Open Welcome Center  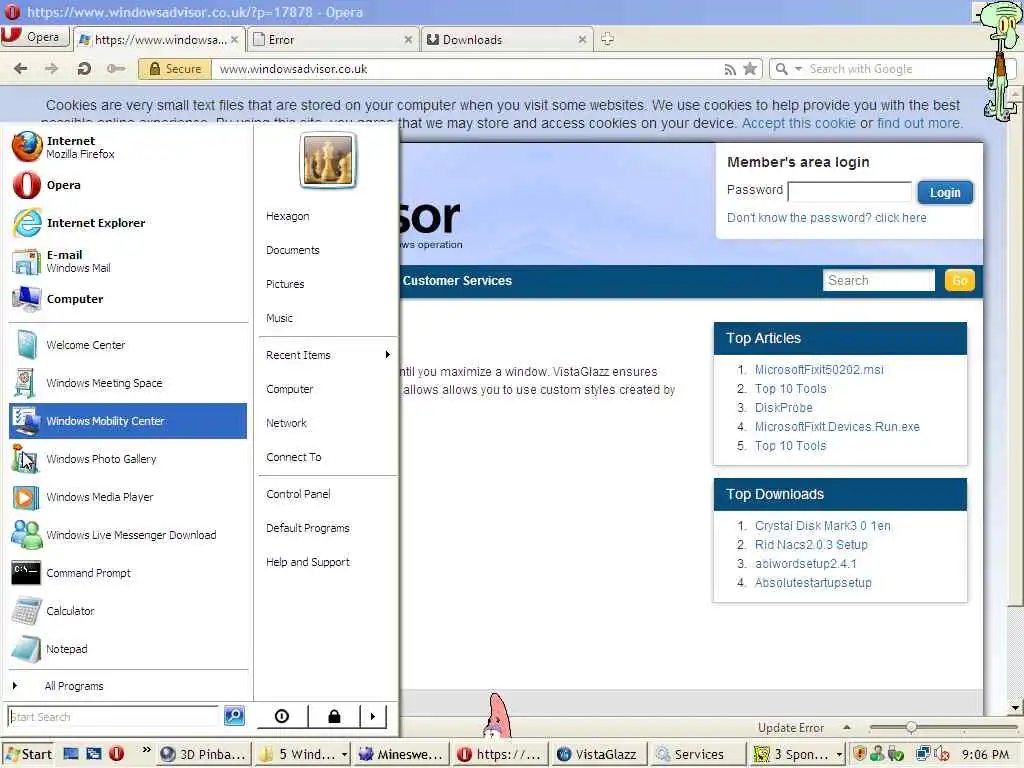[128, 345]
